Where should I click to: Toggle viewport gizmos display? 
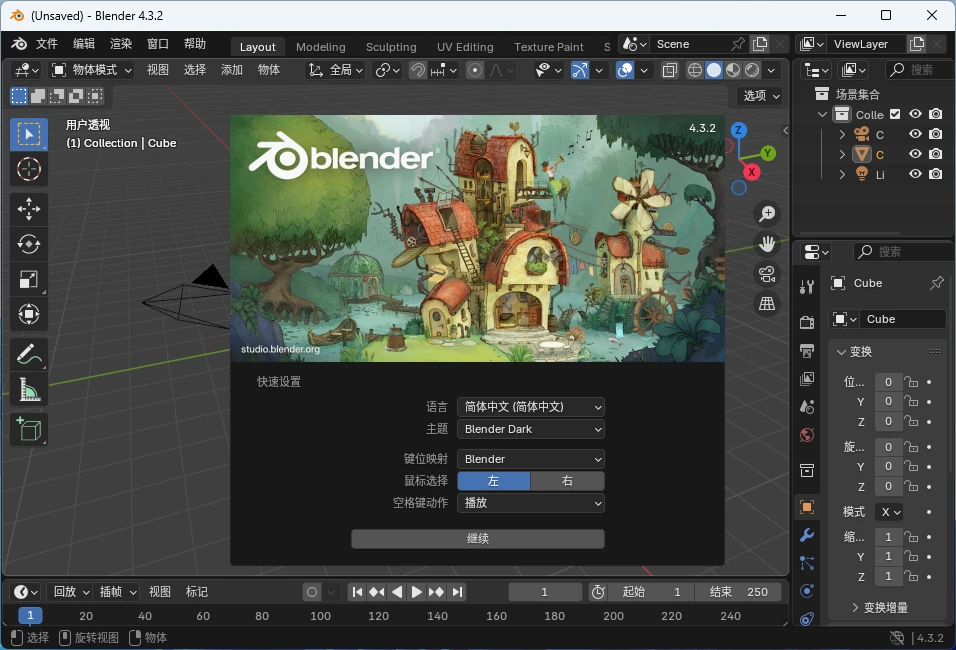pos(580,70)
